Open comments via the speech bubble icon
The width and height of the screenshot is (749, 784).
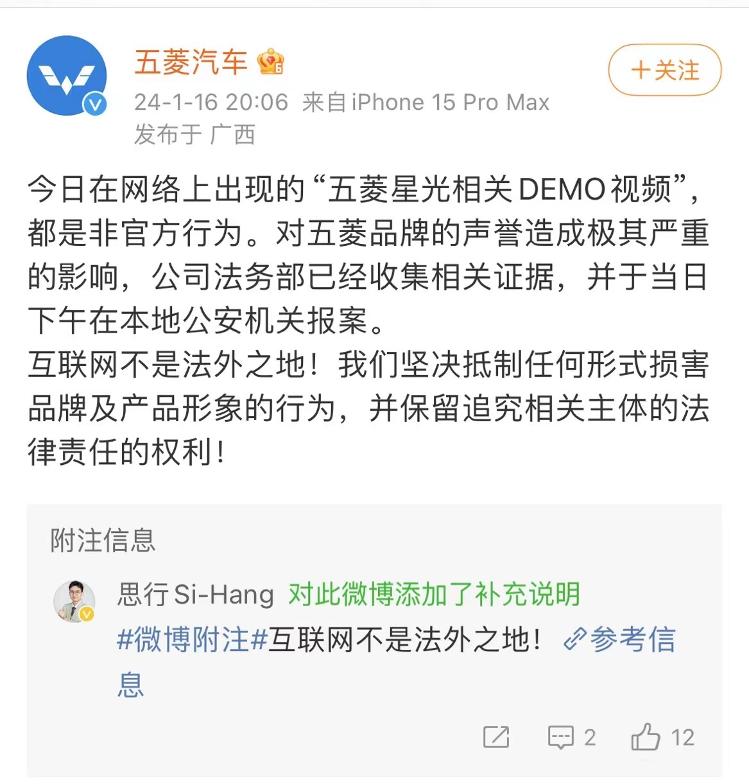coord(560,737)
